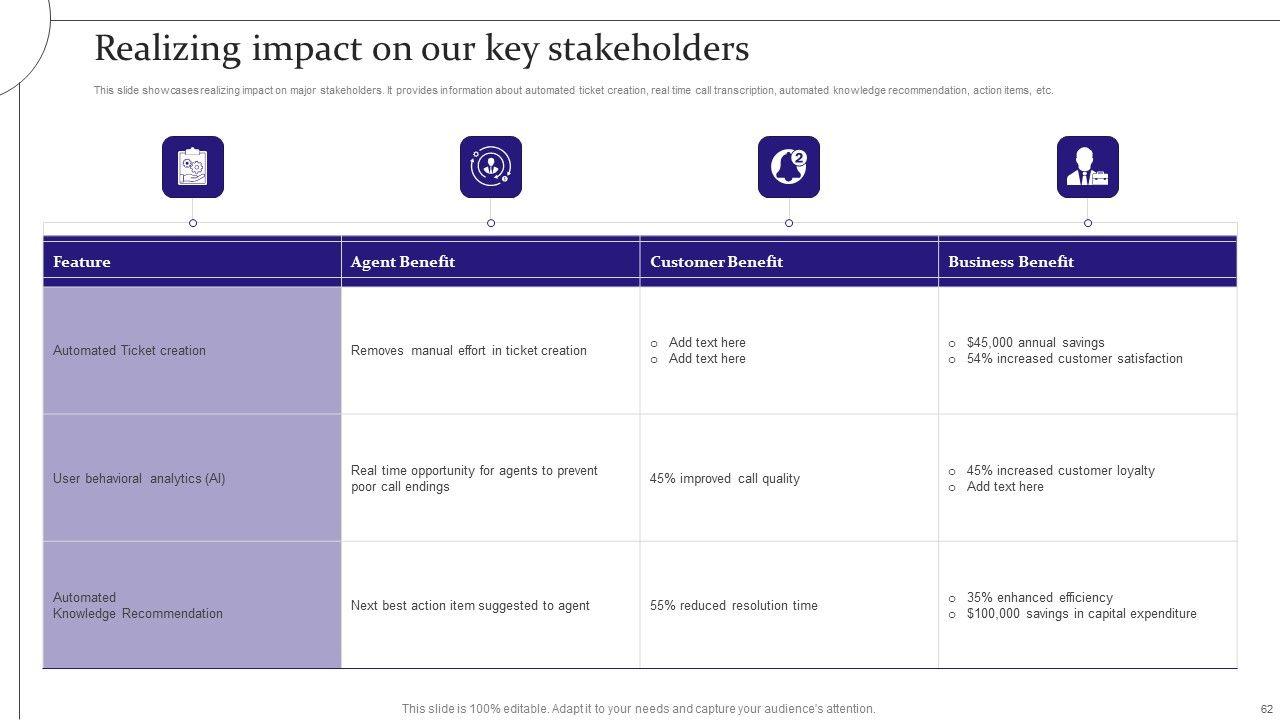Image resolution: width=1280 pixels, height=720 pixels.
Task: Click the Business Benefit header cell
Action: pyautogui.click(x=1011, y=262)
